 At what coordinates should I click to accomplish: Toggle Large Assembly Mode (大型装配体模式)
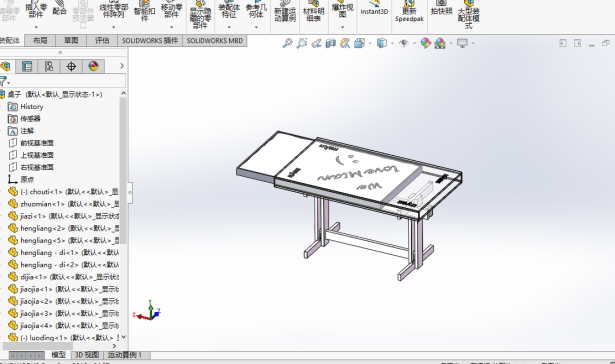pyautogui.click(x=469, y=15)
